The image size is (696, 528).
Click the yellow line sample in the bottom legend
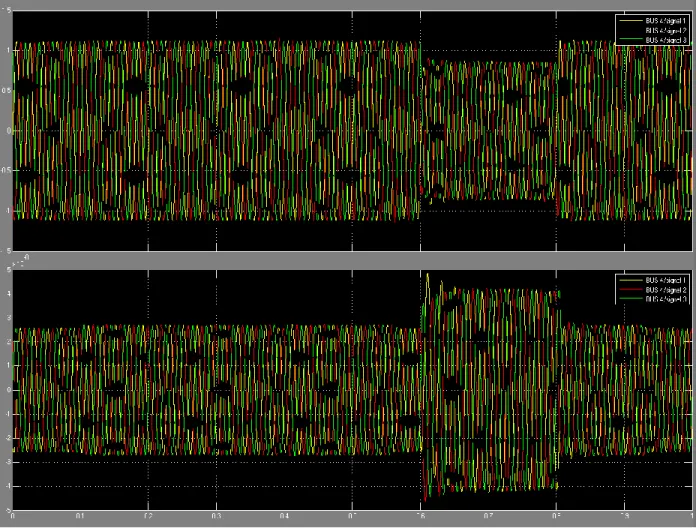(x=631, y=280)
